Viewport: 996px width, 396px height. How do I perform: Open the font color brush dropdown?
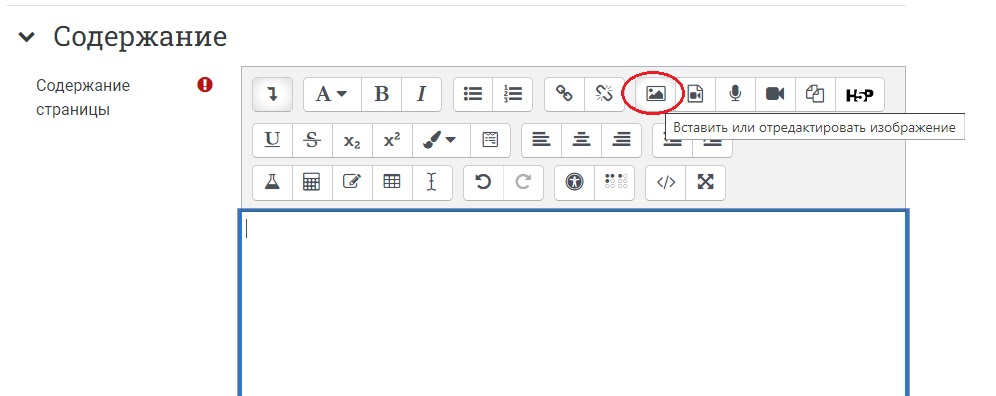(x=441, y=140)
